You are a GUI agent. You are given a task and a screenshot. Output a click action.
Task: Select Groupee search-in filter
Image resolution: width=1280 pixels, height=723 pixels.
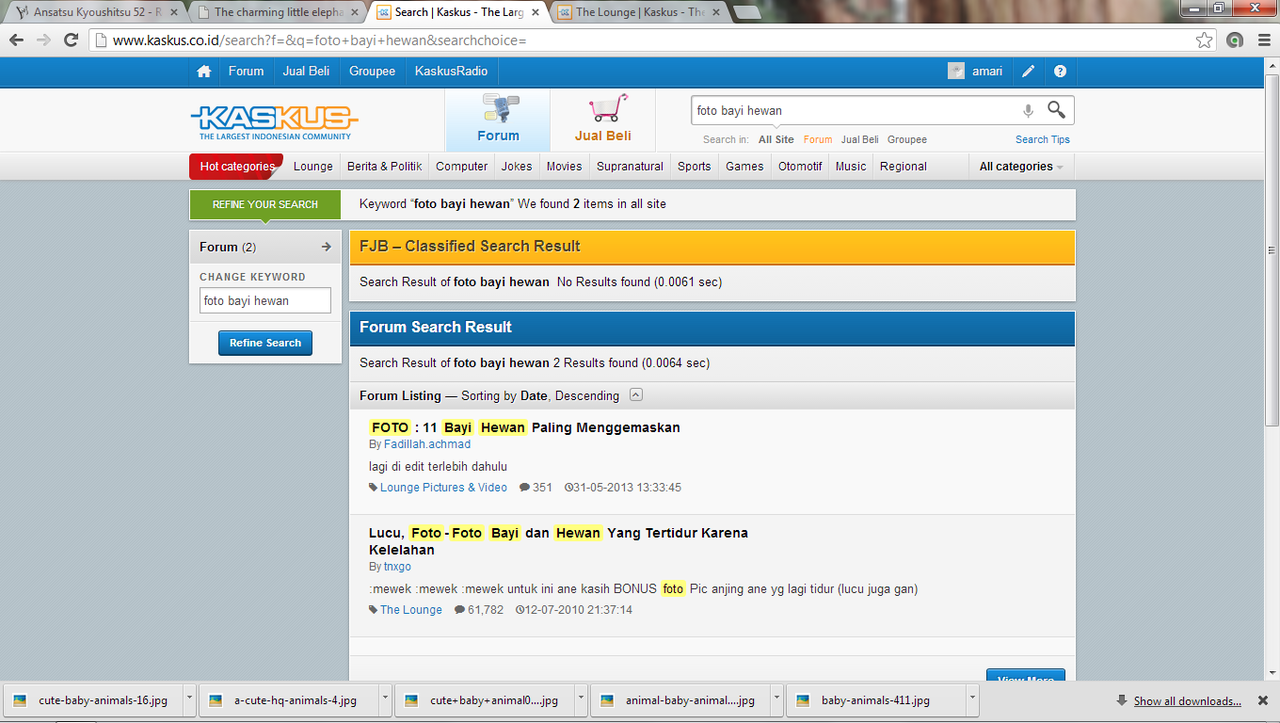(907, 140)
